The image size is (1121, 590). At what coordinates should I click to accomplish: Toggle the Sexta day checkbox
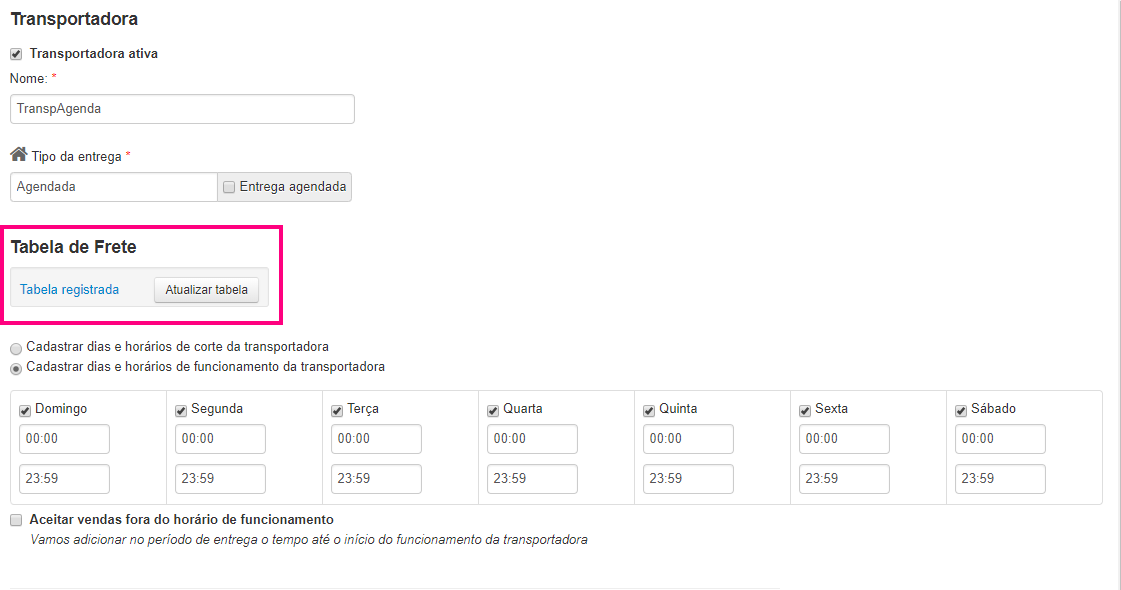(805, 410)
